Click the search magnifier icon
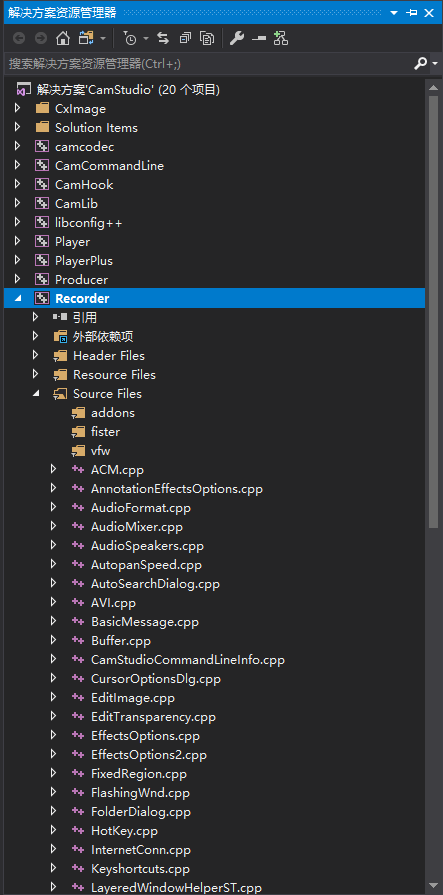The image size is (443, 895). (x=420, y=63)
